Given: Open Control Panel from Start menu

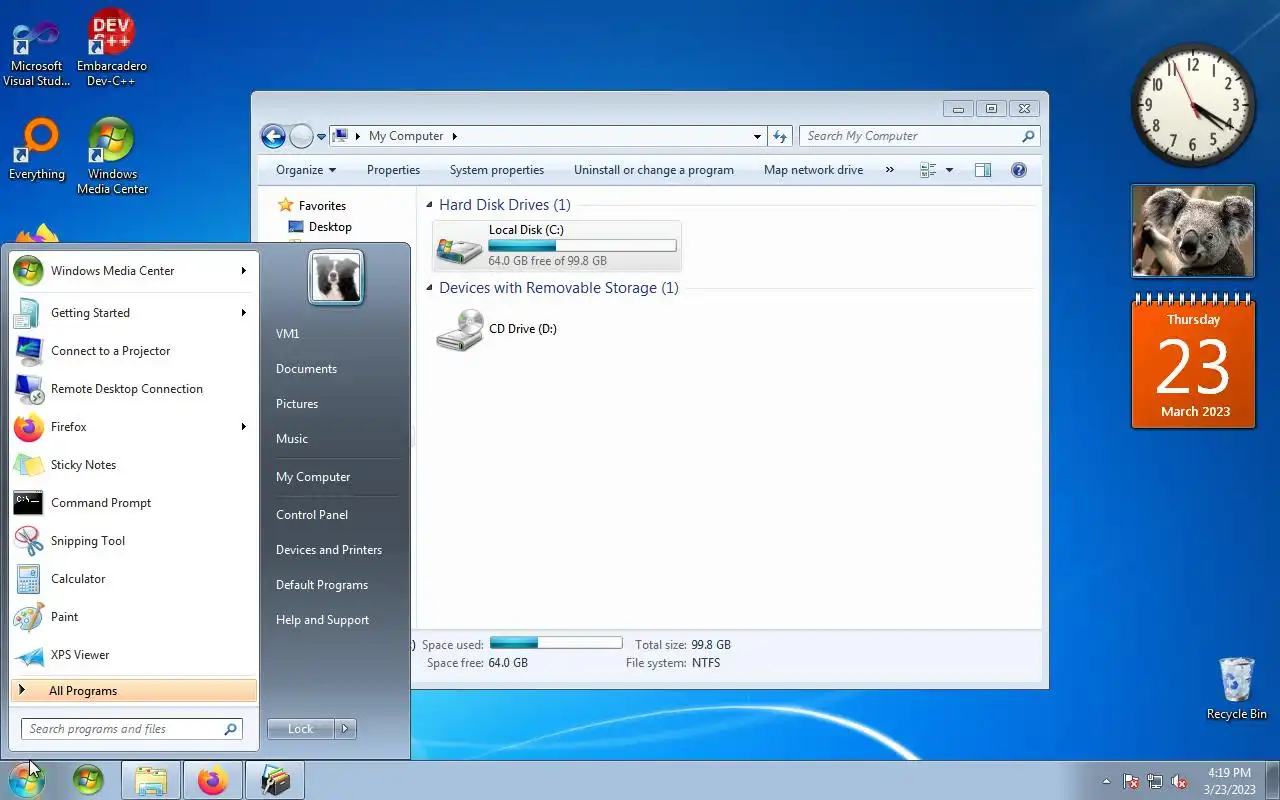Looking at the screenshot, I should coord(312,515).
